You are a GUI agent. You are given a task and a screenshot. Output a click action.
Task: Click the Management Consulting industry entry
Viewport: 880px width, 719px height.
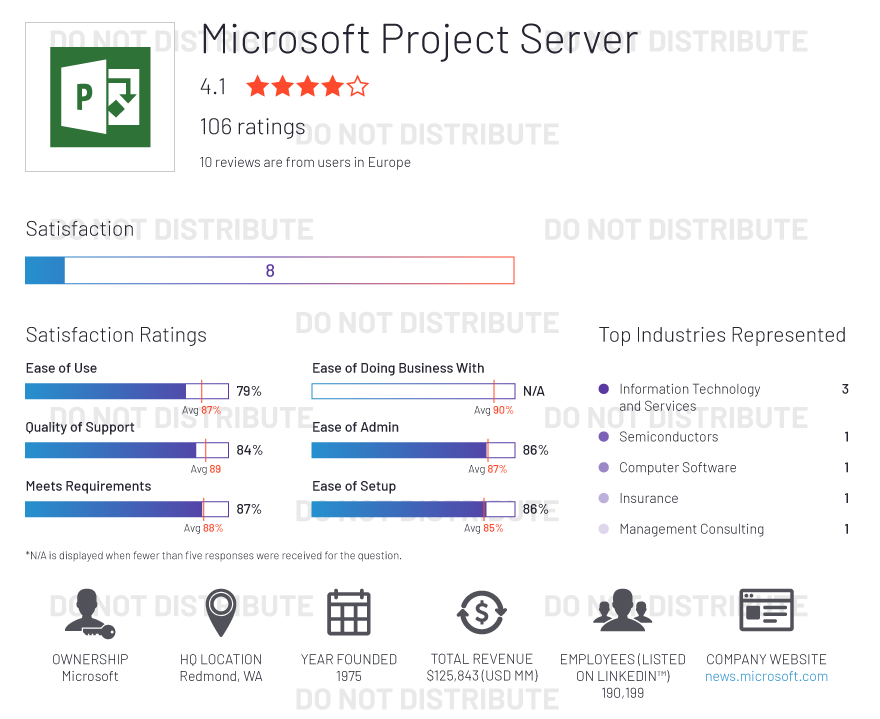[691, 529]
